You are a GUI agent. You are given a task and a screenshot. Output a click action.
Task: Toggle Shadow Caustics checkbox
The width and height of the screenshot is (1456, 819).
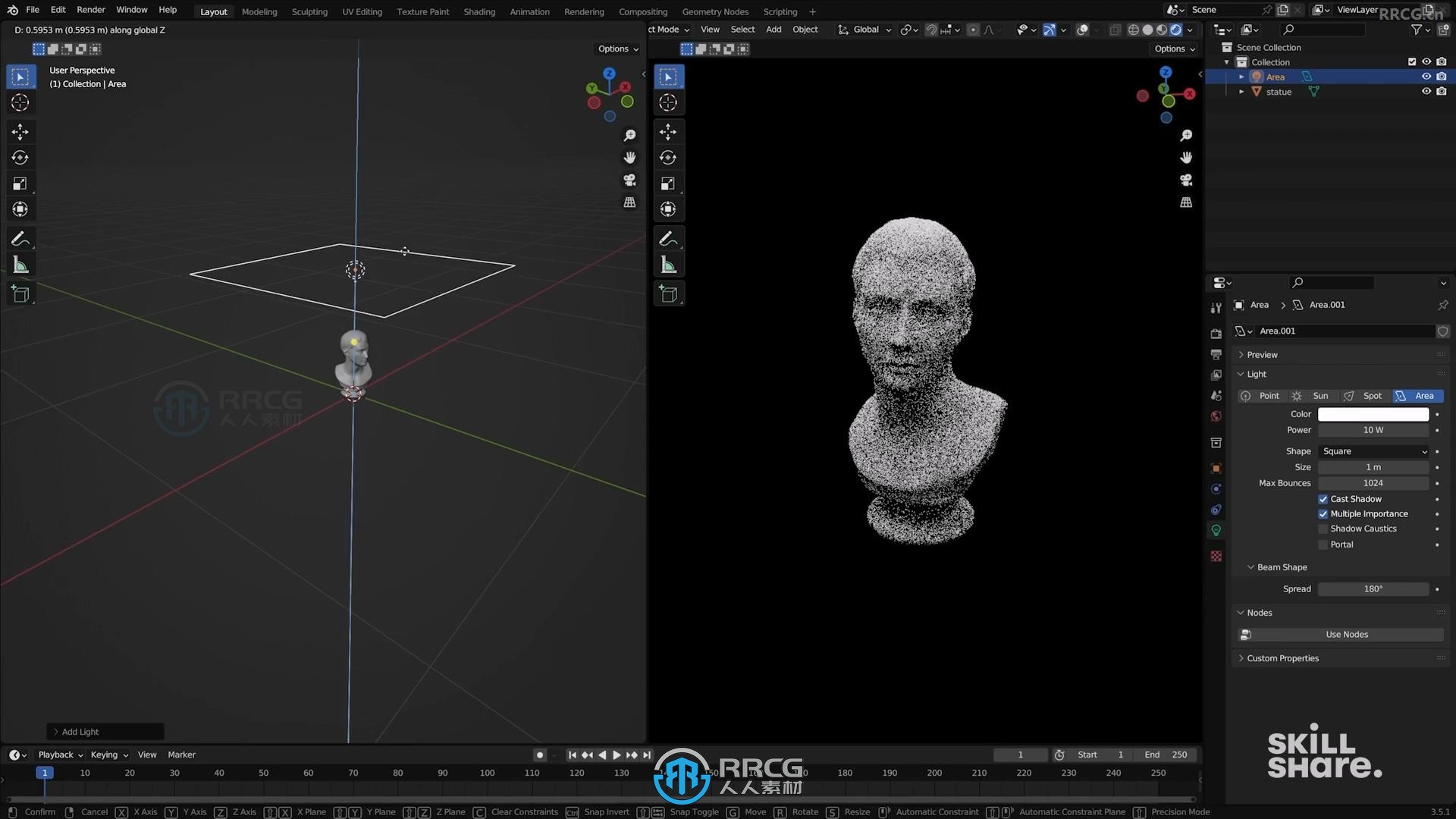(1323, 528)
